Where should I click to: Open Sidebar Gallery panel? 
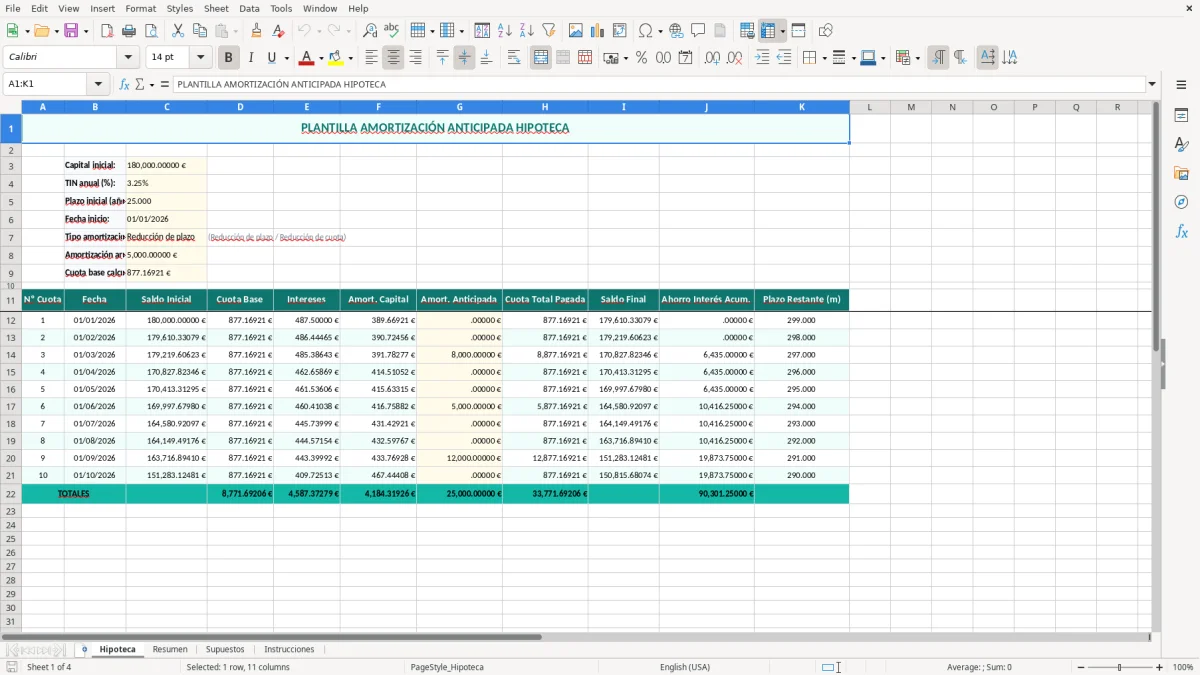click(x=1182, y=174)
